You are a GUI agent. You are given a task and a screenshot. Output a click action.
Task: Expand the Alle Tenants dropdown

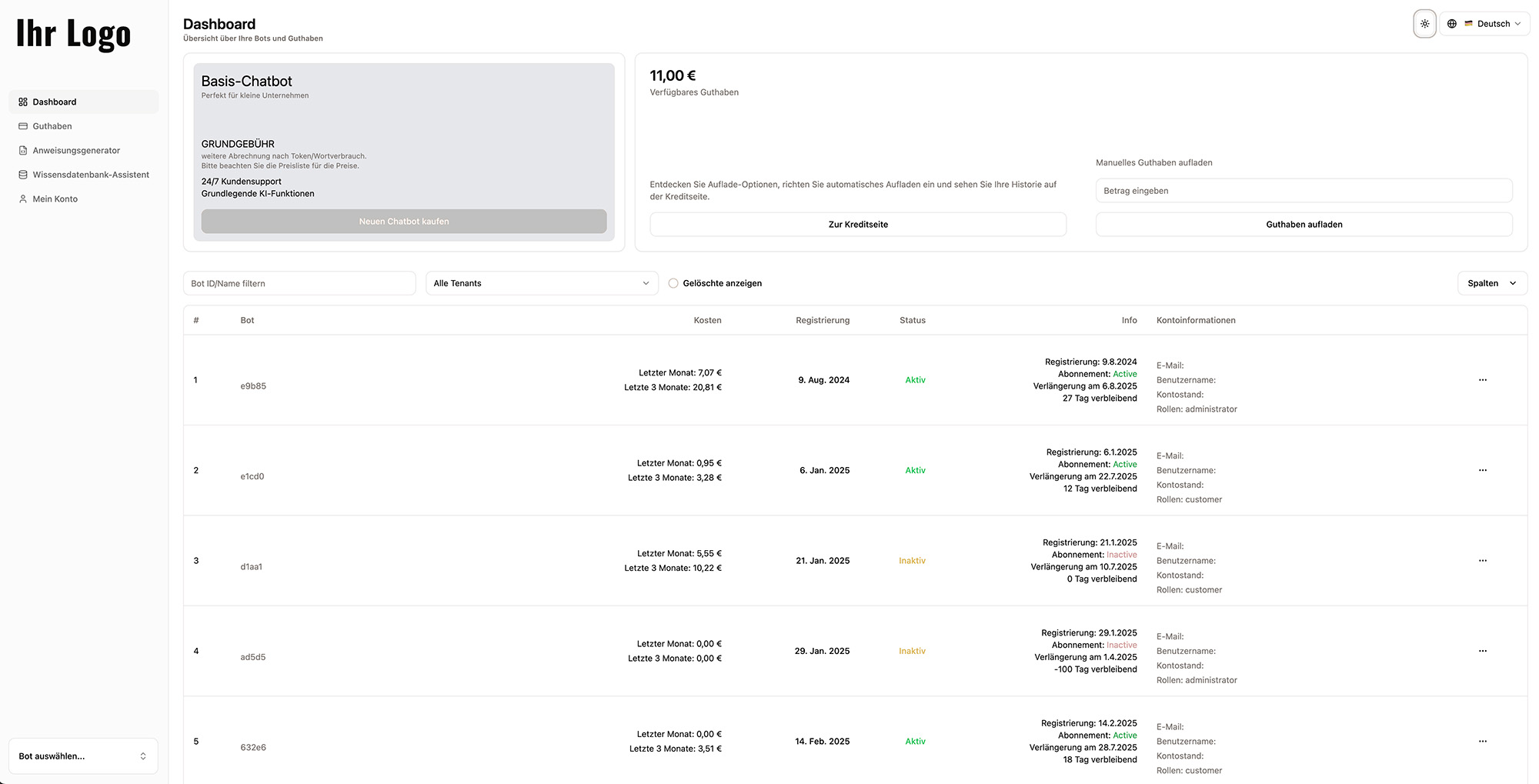[x=542, y=283]
